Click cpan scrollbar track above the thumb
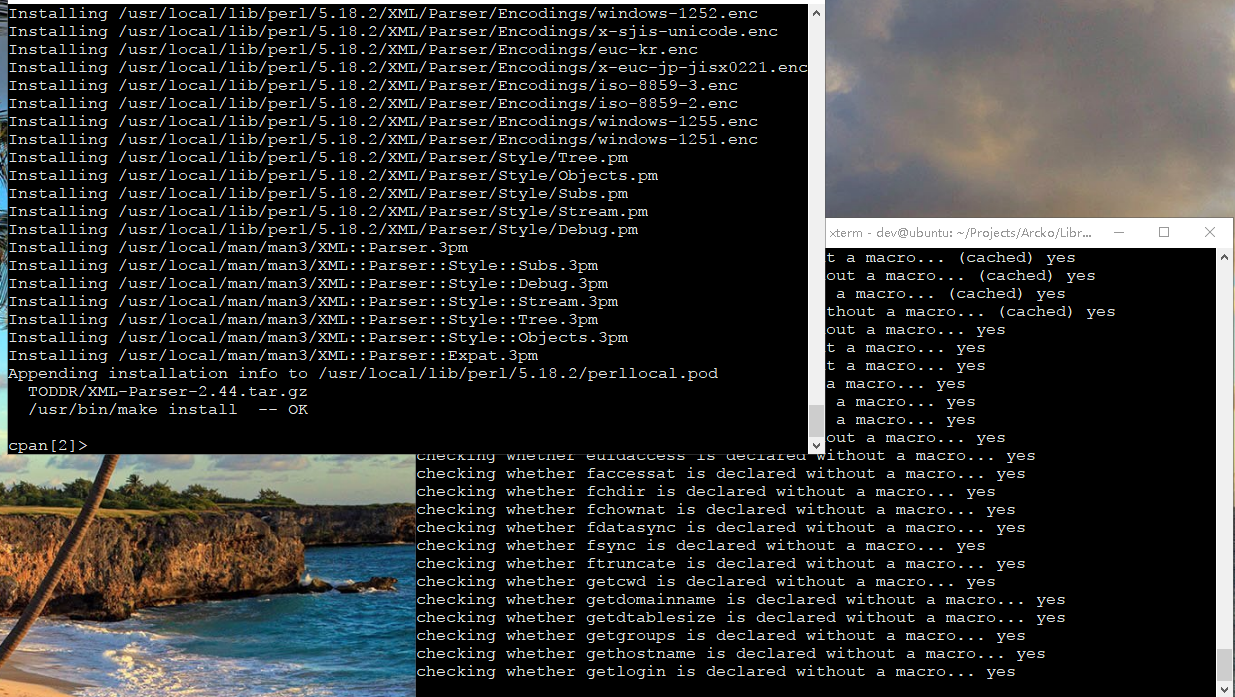Image resolution: width=1235 pixels, height=697 pixels. pyautogui.click(x=817, y=200)
